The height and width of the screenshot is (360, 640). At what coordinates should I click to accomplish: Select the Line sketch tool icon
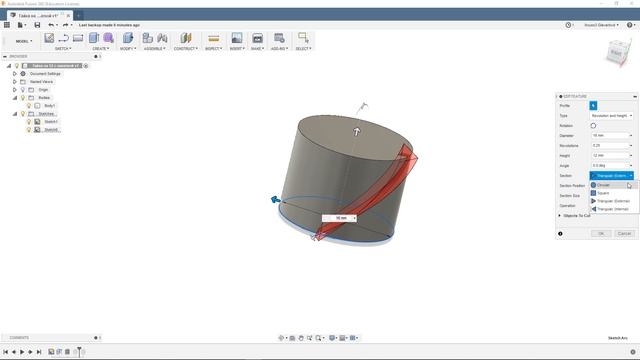(x=63, y=38)
